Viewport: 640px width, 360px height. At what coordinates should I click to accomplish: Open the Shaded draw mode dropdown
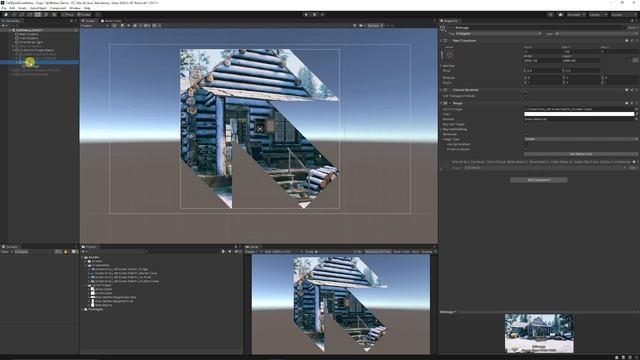95,26
